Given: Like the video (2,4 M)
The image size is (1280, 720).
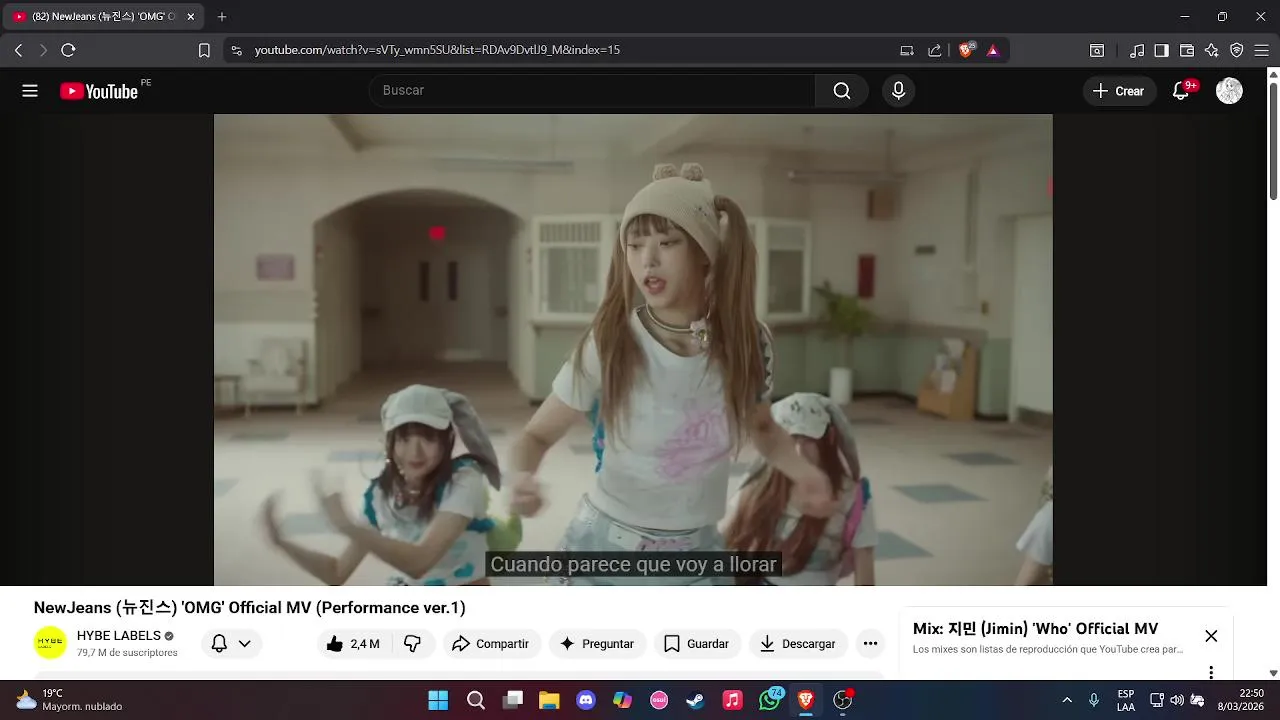Looking at the screenshot, I should 353,644.
